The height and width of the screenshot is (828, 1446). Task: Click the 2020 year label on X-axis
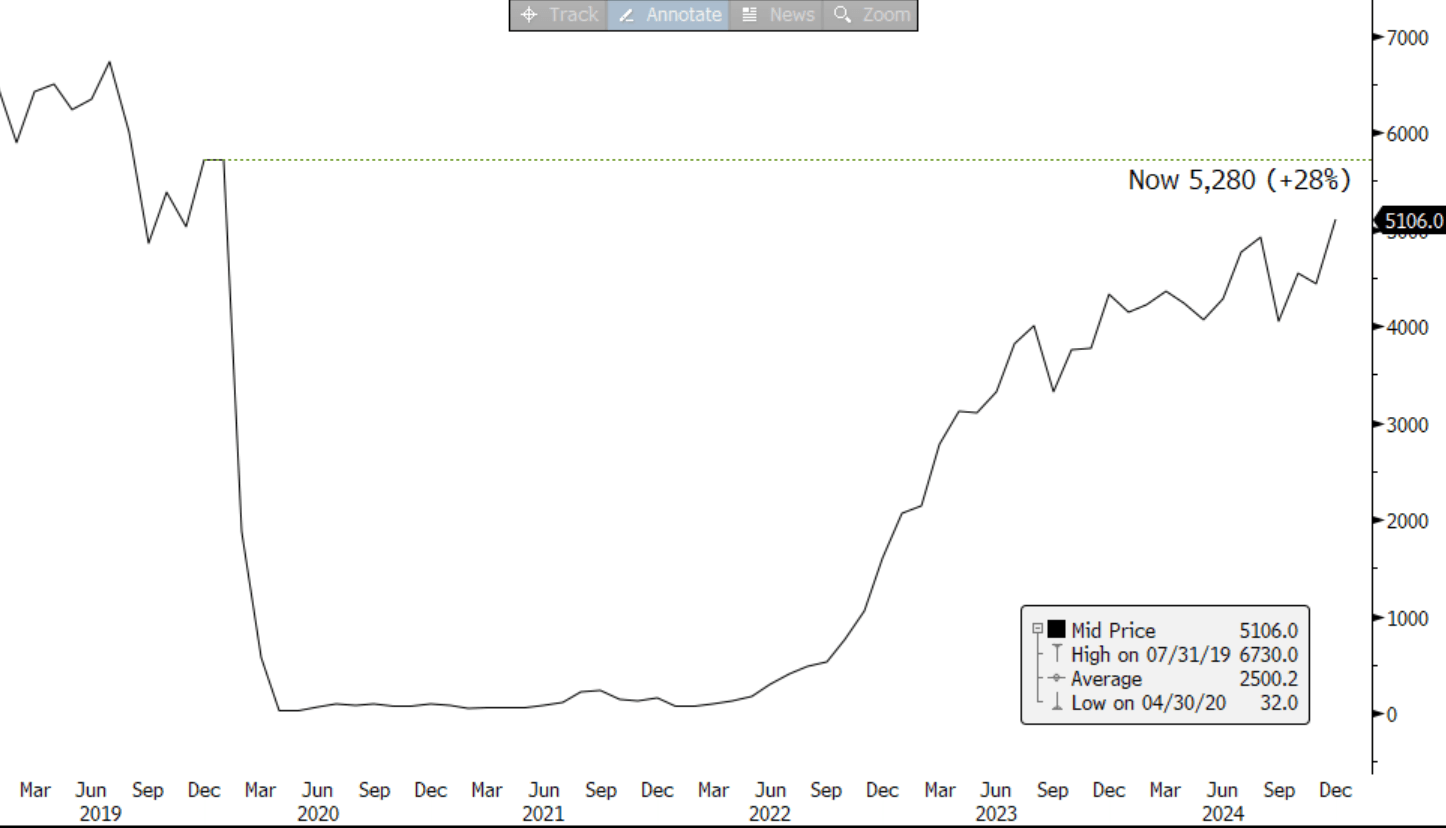317,814
